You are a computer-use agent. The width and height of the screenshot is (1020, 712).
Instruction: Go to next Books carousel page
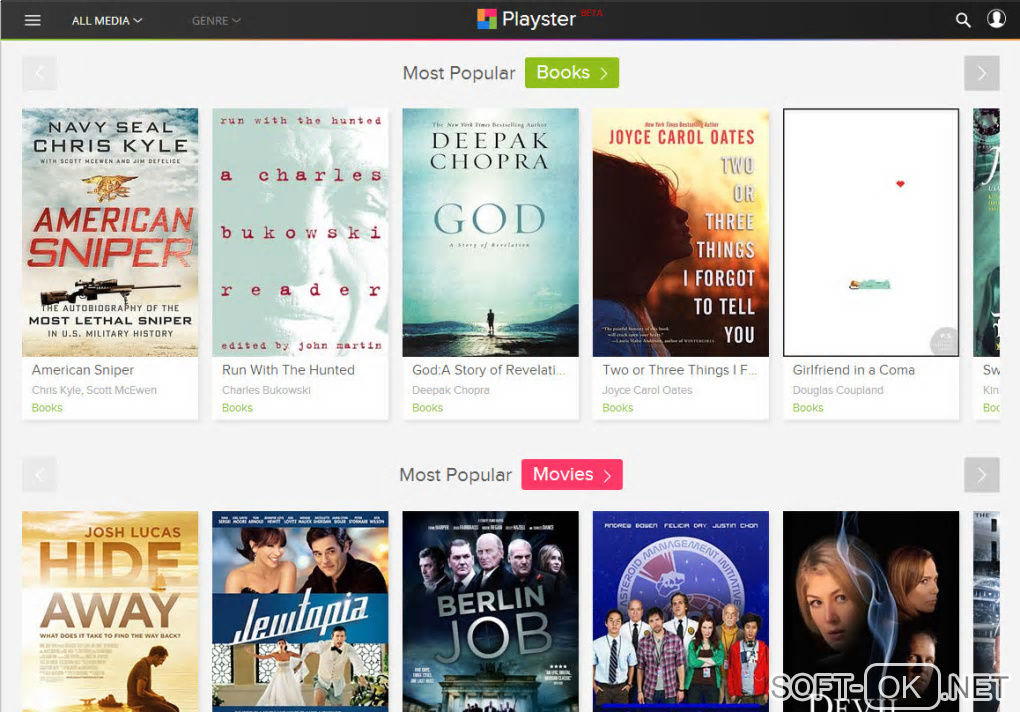click(x=981, y=73)
